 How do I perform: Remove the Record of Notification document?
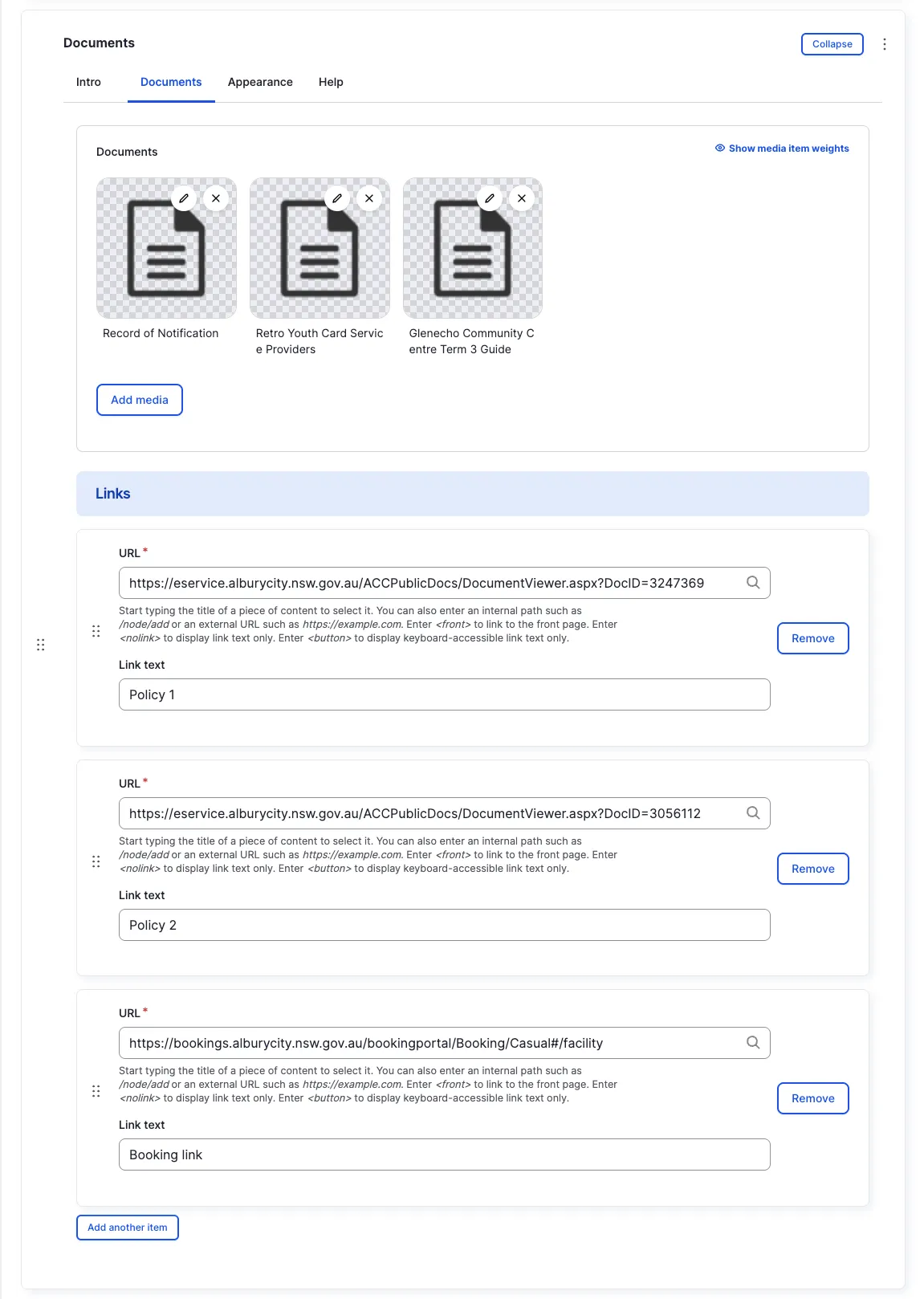coord(216,198)
